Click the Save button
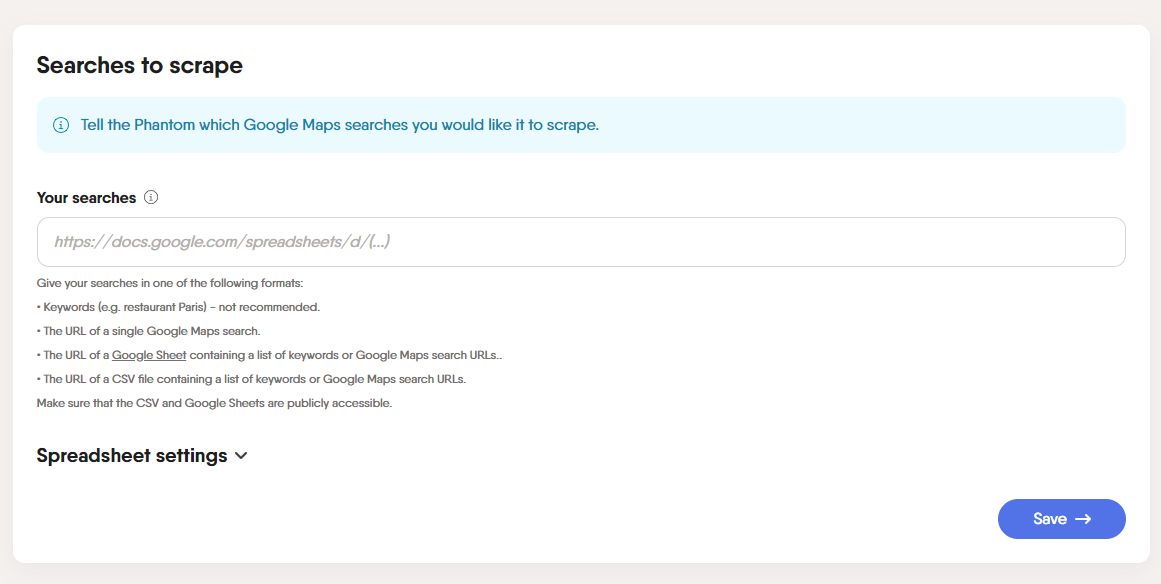This screenshot has height=584, width=1161. tap(1062, 519)
